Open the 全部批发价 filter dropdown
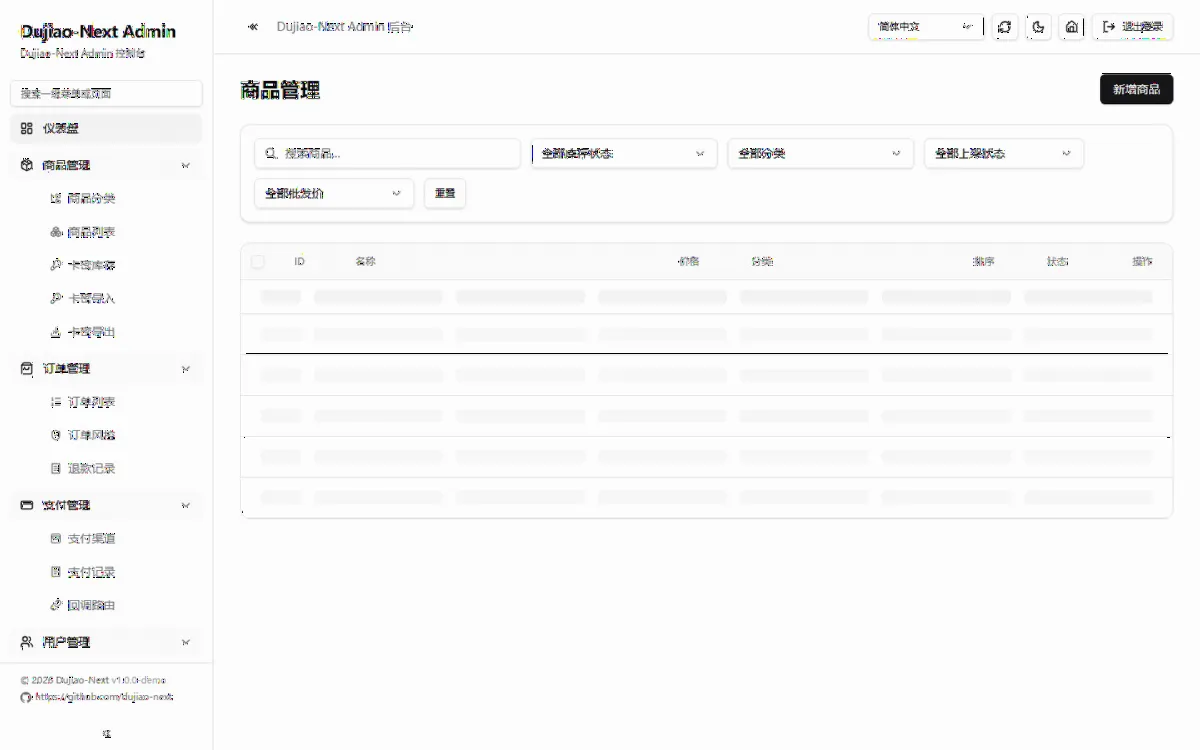This screenshot has height=750, width=1200. click(x=333, y=193)
